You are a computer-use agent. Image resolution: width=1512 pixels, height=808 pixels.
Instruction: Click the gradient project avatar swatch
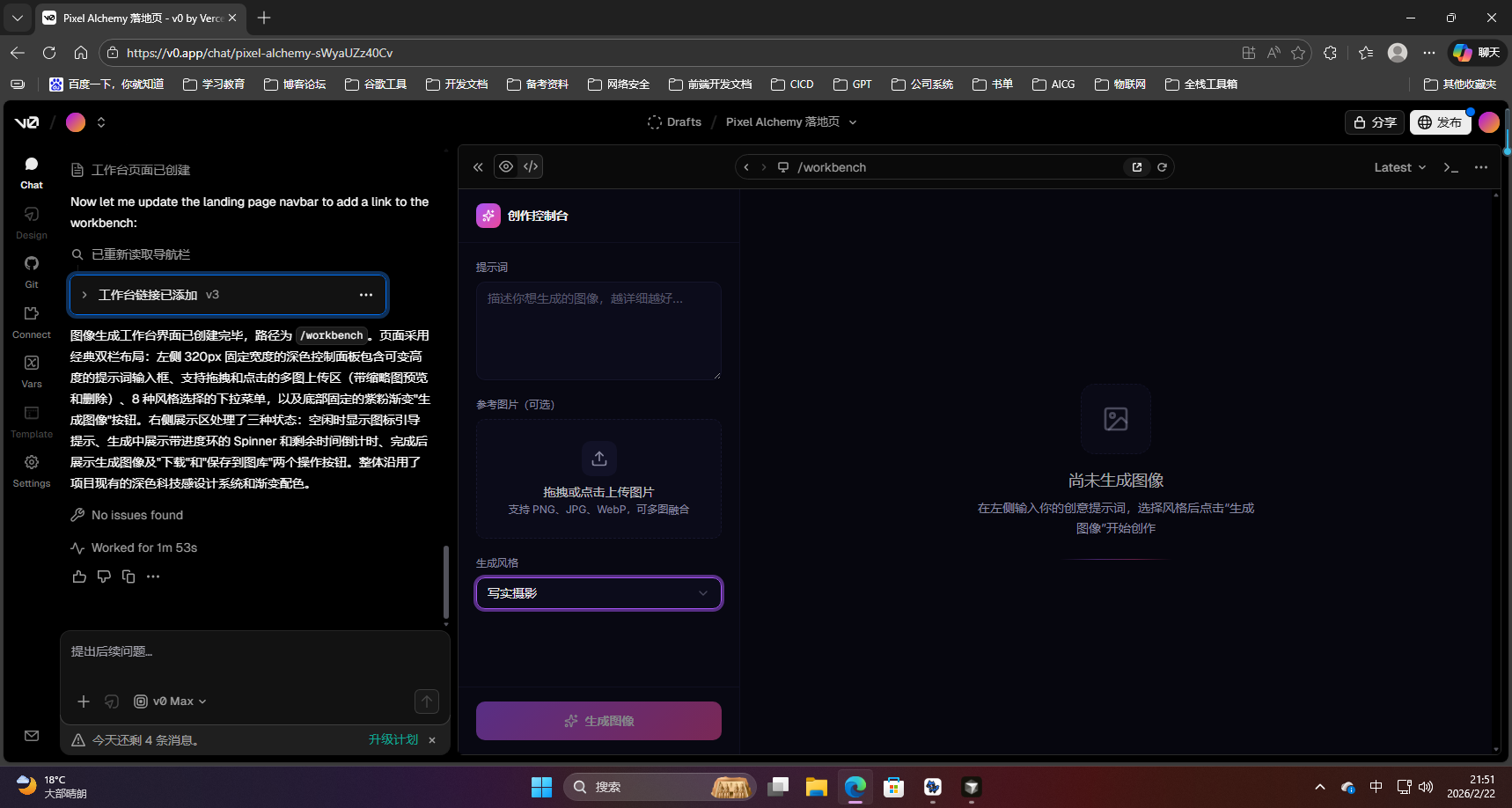pyautogui.click(x=76, y=121)
